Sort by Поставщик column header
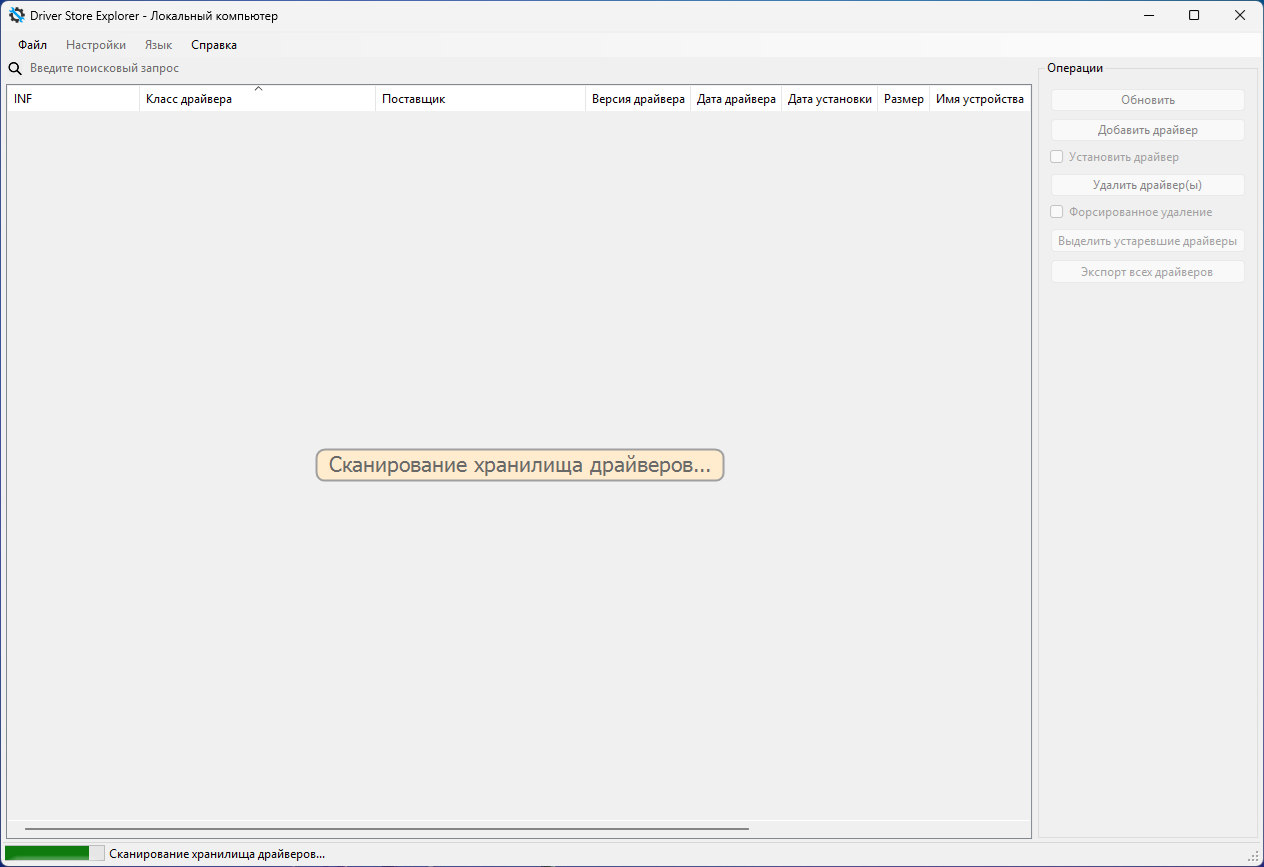The height and width of the screenshot is (867, 1264). point(480,99)
